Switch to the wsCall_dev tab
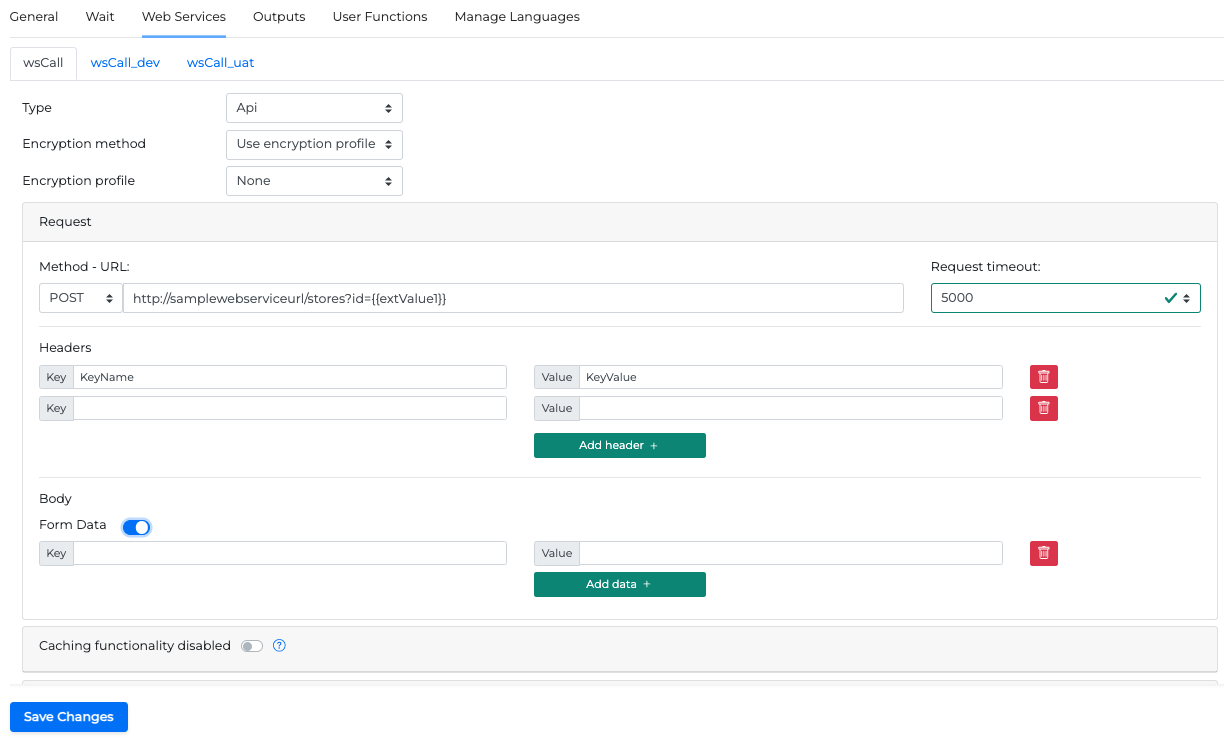 [125, 63]
